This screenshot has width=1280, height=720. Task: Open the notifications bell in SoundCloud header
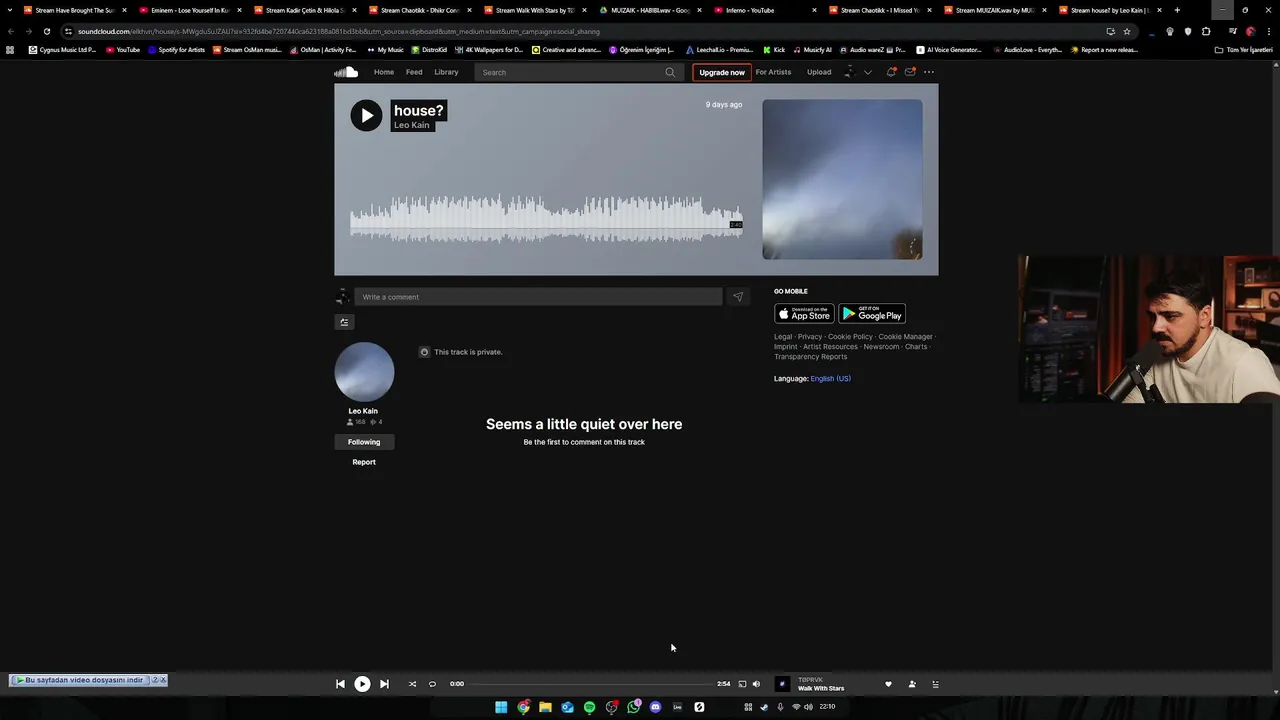(891, 72)
